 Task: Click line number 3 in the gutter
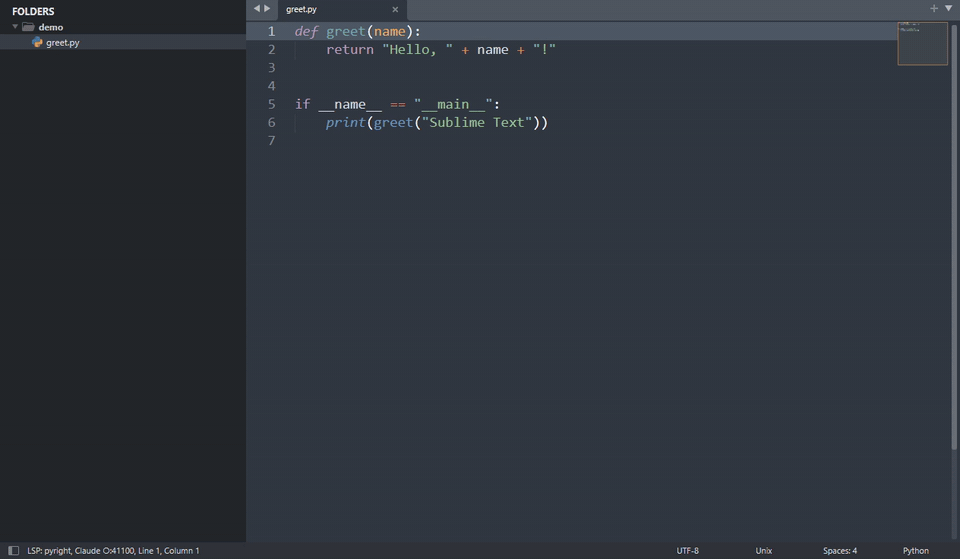[271, 67]
